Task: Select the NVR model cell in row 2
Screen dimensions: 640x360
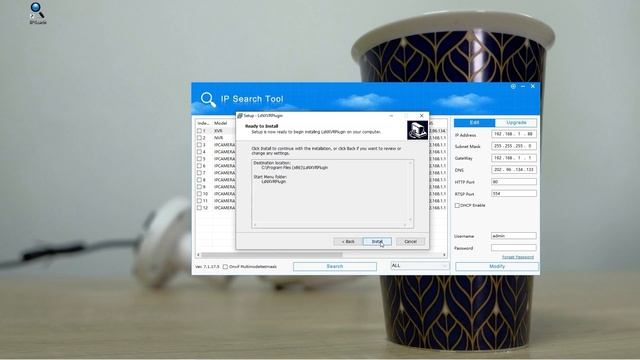Action: pyautogui.click(x=219, y=138)
